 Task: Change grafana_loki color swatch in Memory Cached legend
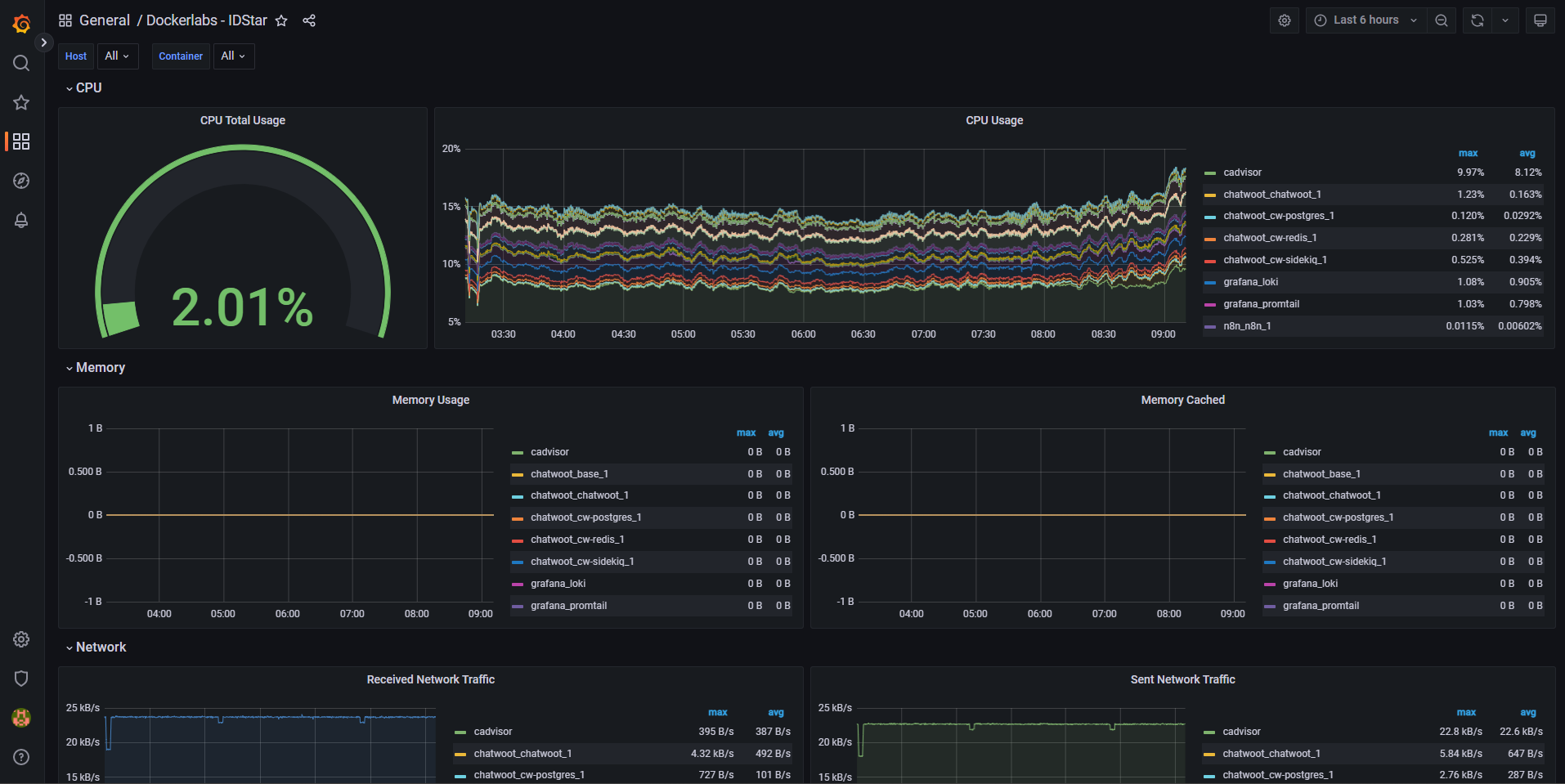click(1270, 585)
